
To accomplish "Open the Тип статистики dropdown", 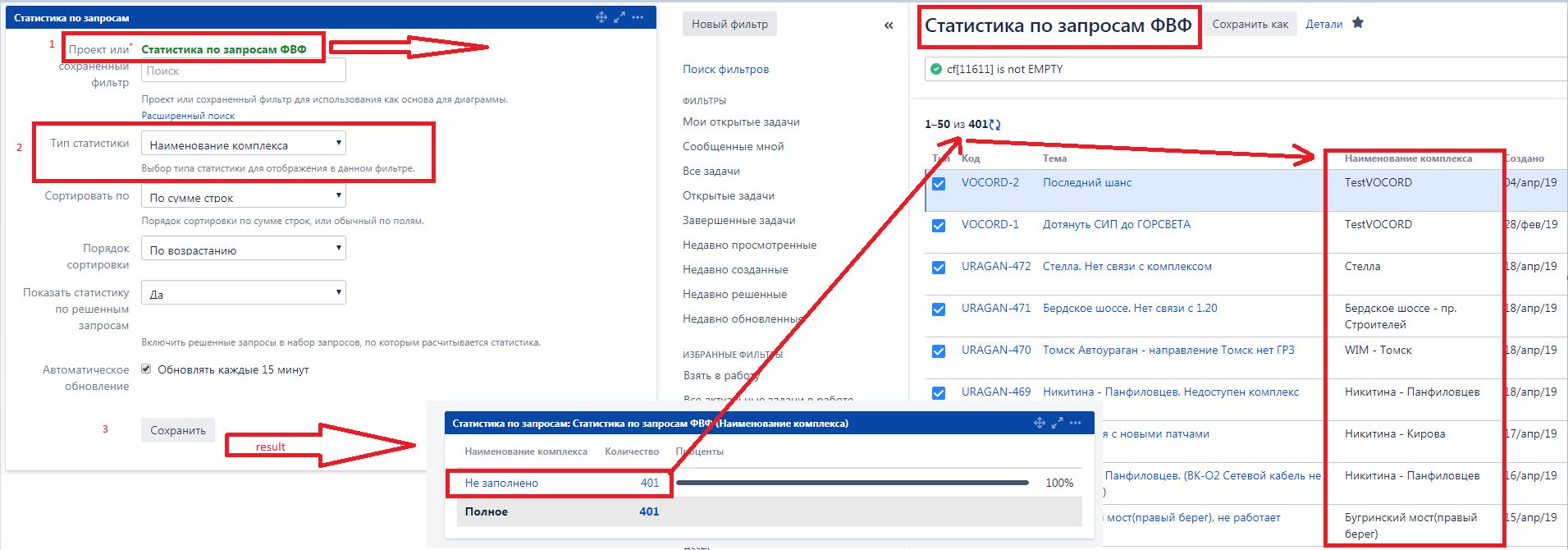I will [244, 144].
